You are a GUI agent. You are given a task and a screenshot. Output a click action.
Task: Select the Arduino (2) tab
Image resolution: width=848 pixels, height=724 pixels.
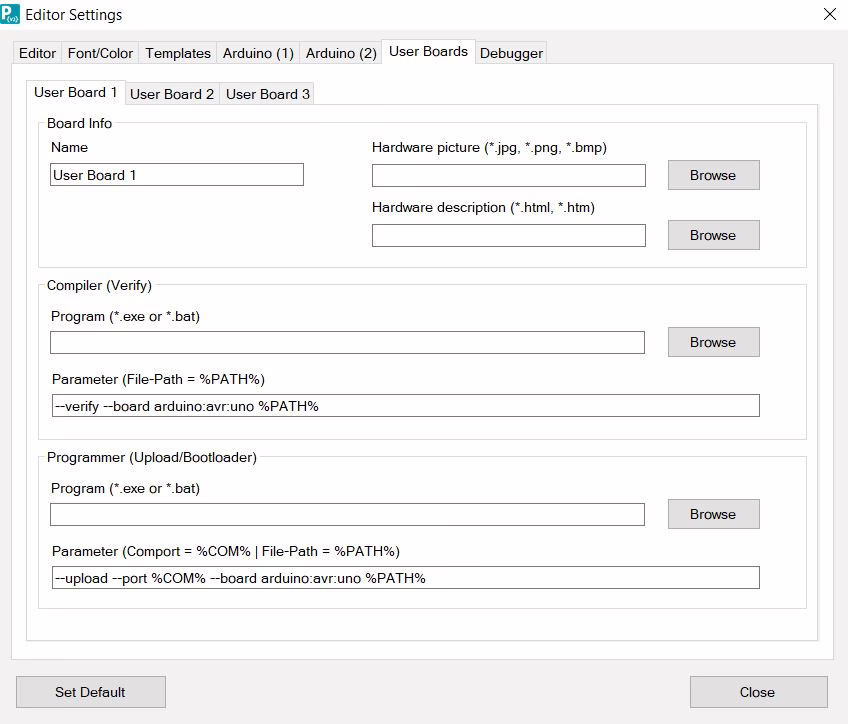pos(341,53)
